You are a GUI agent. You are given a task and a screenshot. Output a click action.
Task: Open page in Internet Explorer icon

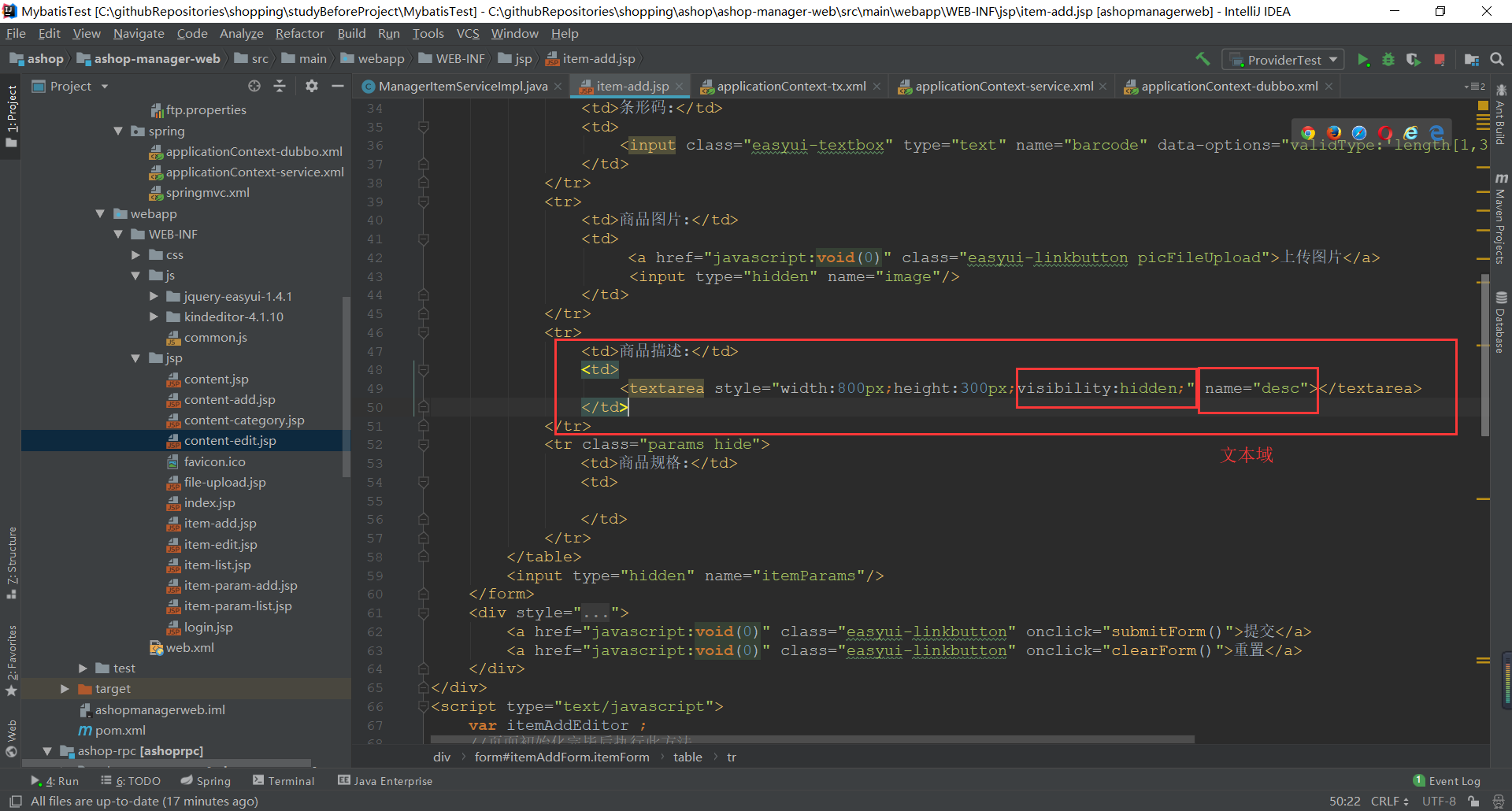(x=1411, y=133)
